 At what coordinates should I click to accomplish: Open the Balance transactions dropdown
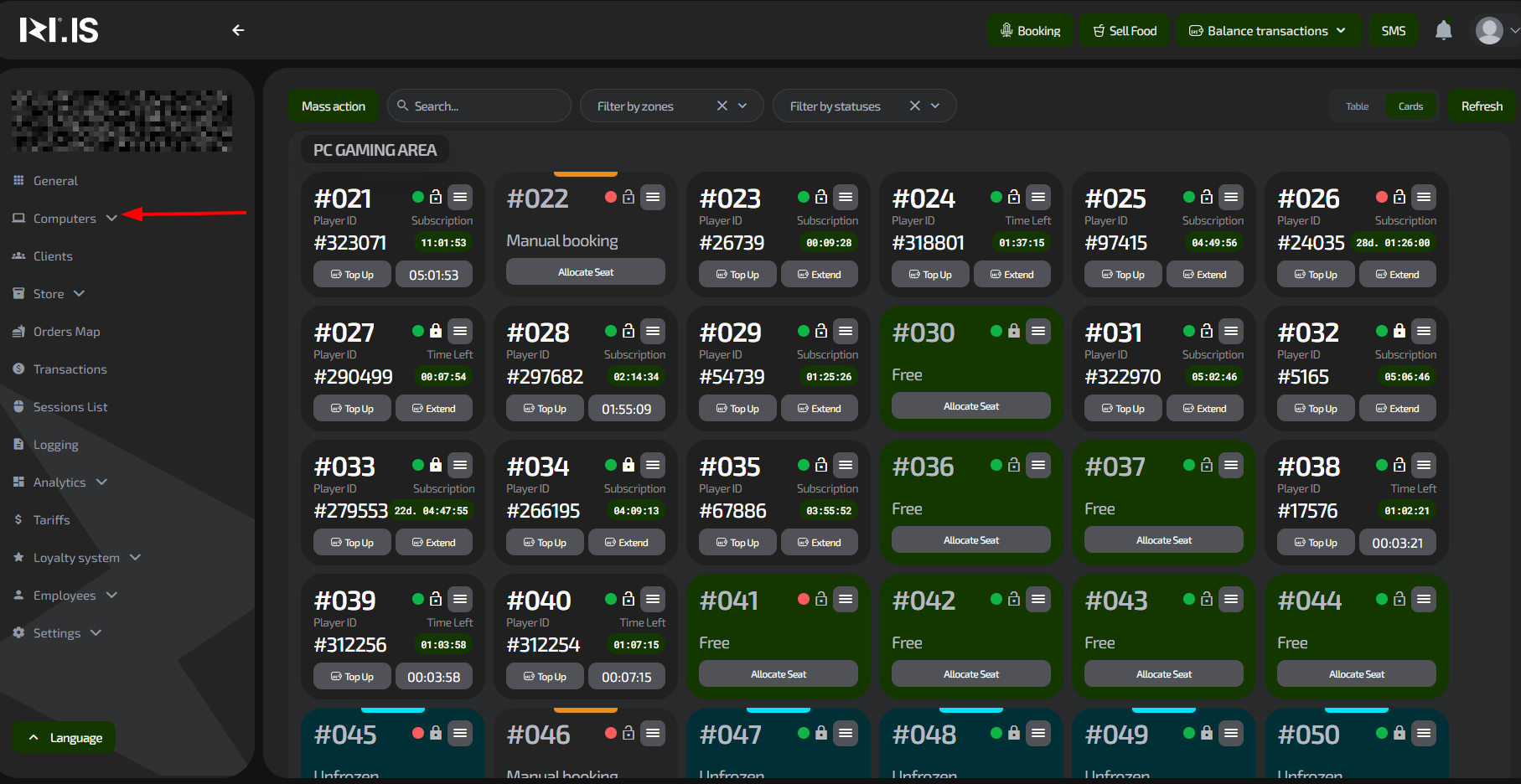pos(1267,31)
